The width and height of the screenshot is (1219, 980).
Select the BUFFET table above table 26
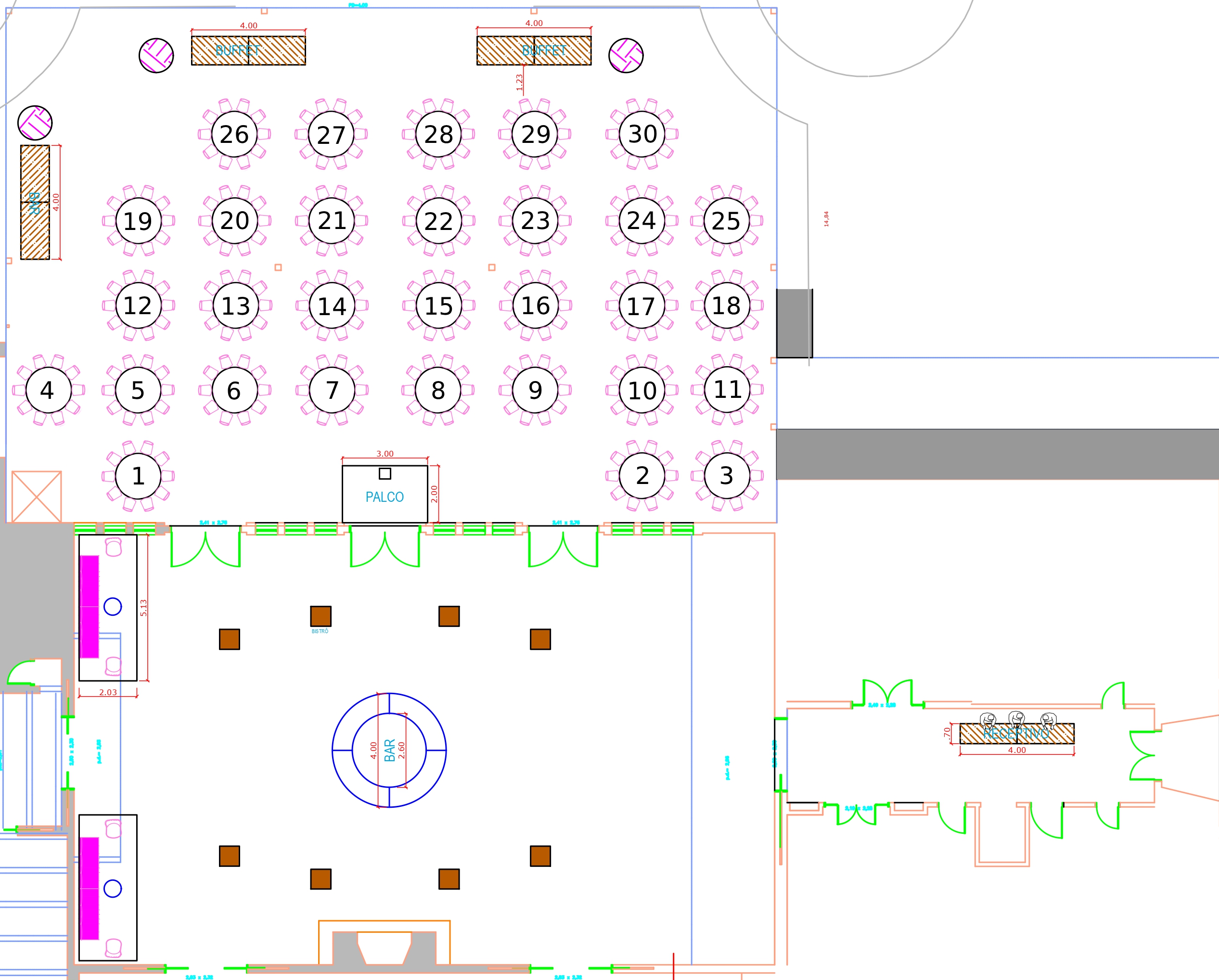point(248,51)
